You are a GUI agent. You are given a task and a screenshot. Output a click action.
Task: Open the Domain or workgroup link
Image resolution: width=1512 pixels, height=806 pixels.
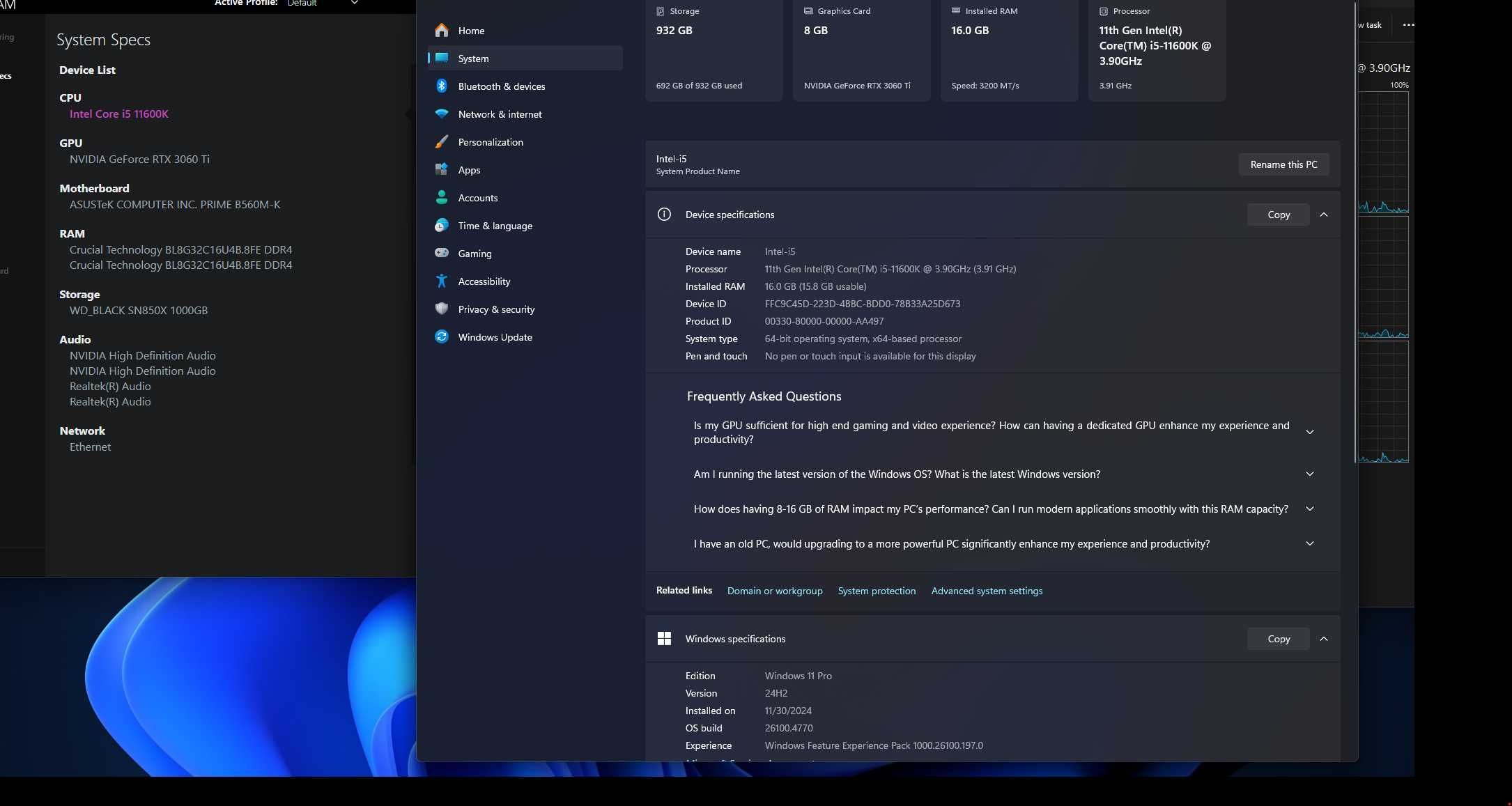[x=775, y=591]
